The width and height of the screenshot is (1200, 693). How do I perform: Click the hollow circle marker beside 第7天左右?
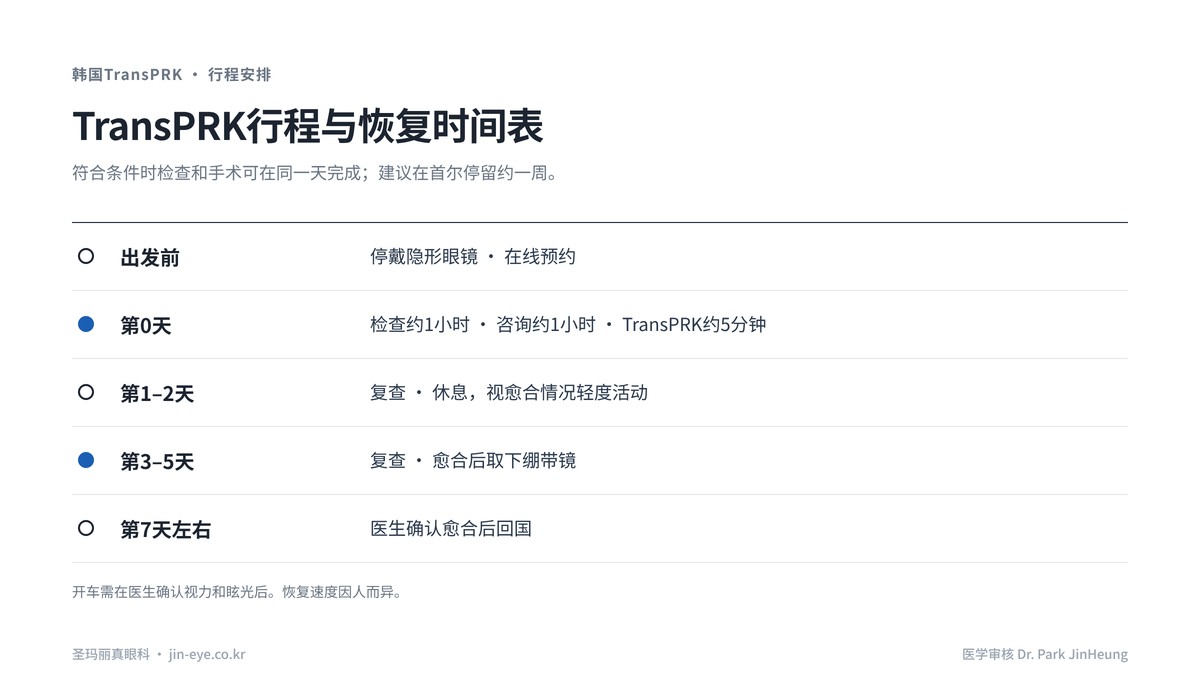[86, 528]
